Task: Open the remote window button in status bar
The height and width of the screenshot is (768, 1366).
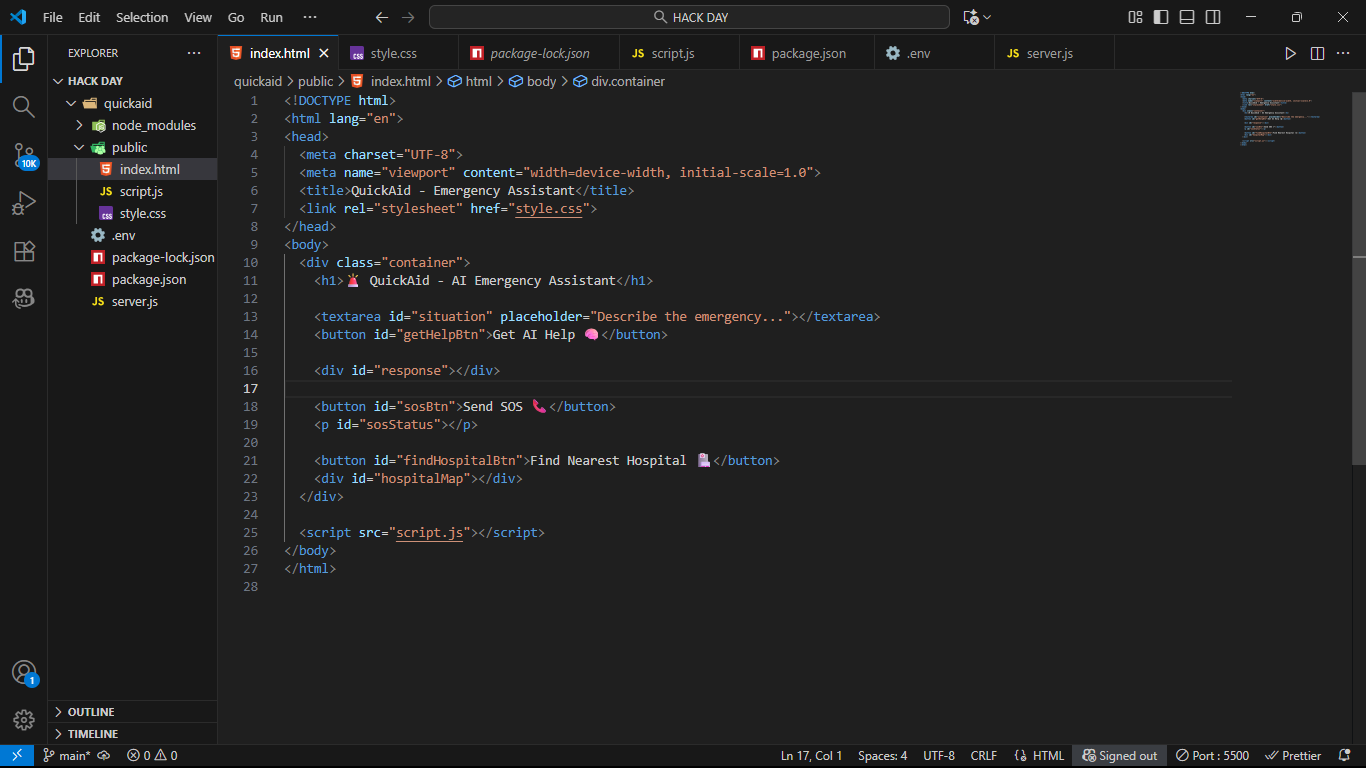Action: (17, 756)
